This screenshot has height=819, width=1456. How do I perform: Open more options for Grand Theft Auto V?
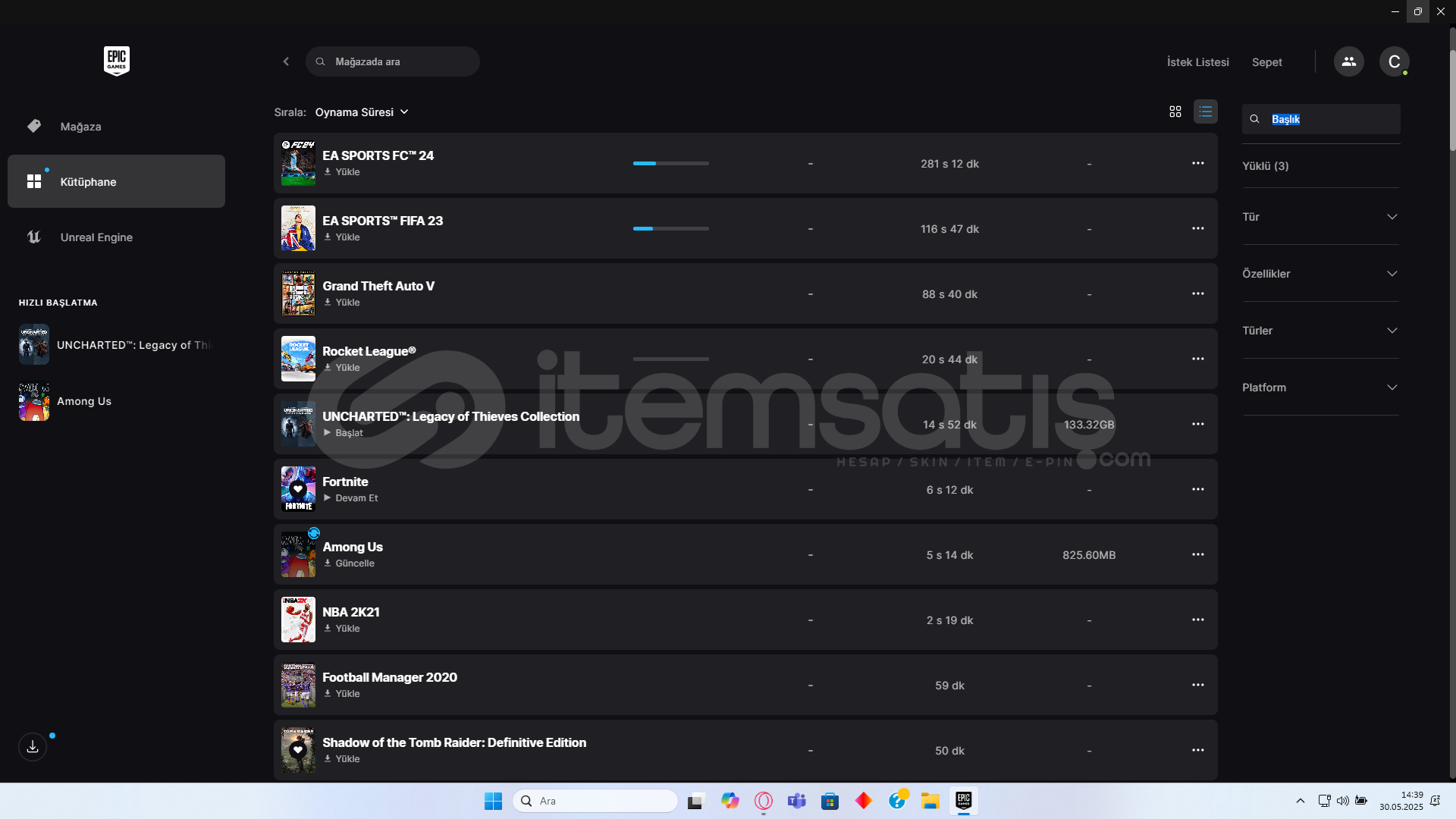[1198, 293]
